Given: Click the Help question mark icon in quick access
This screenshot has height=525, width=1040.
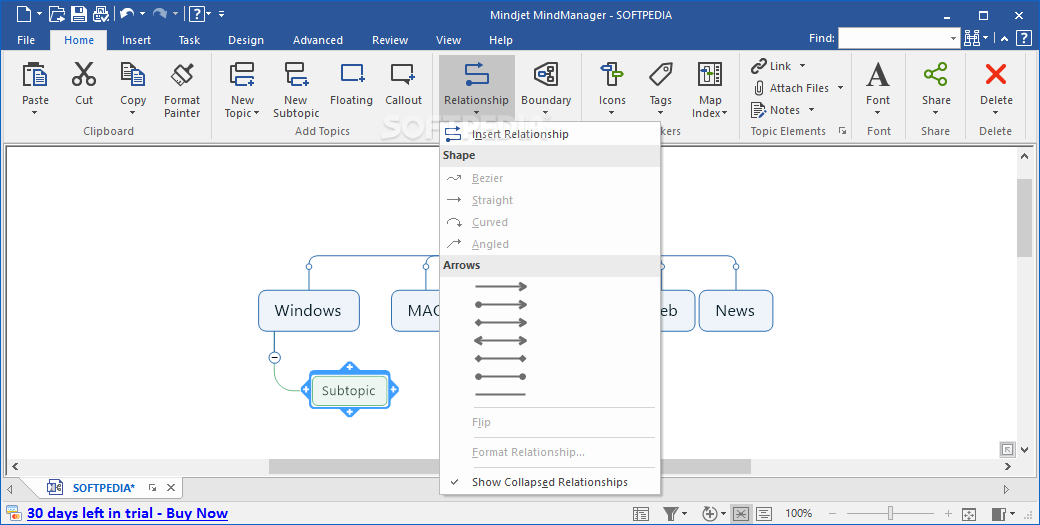Looking at the screenshot, I should (x=196, y=13).
